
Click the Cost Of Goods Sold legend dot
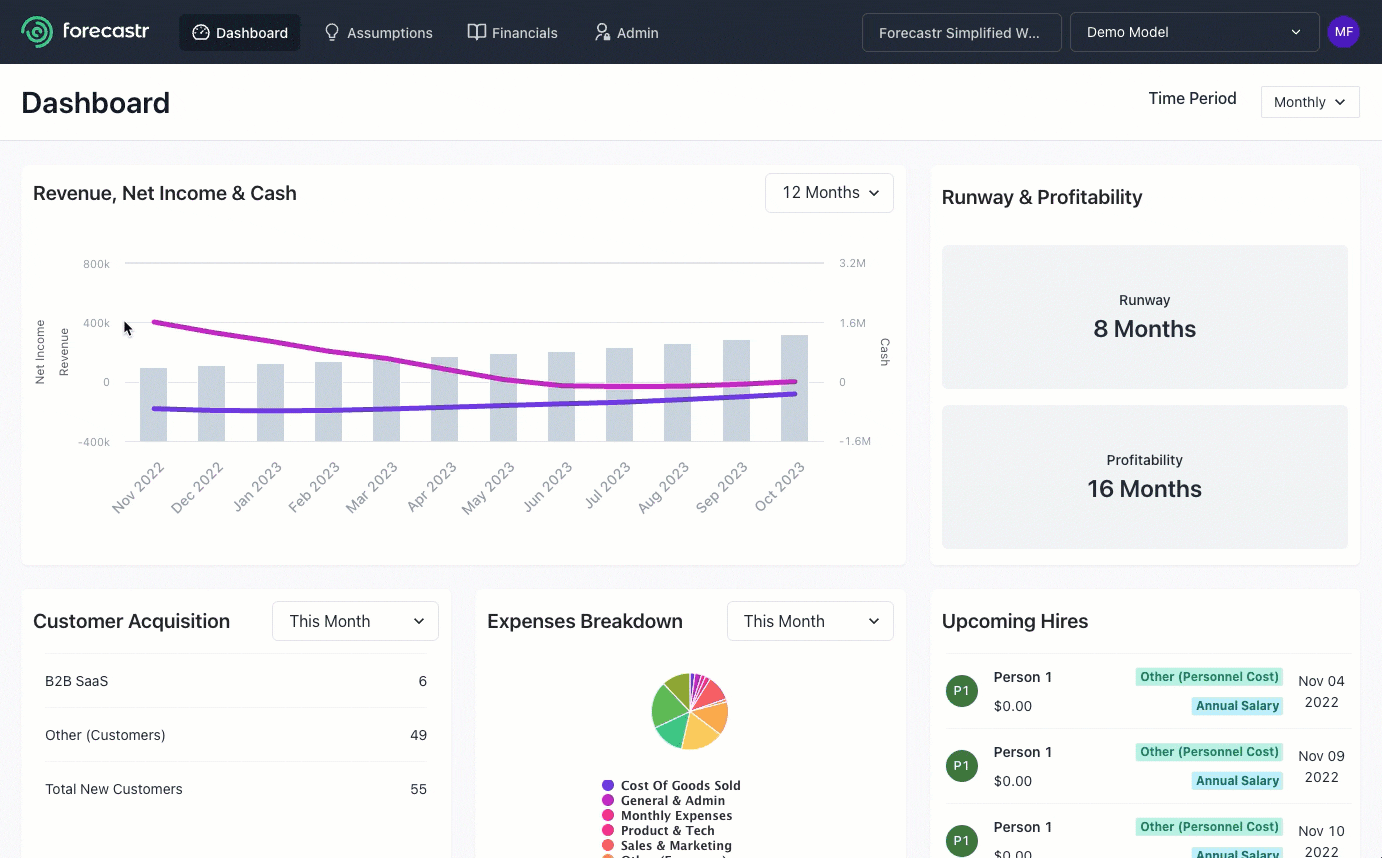(608, 786)
